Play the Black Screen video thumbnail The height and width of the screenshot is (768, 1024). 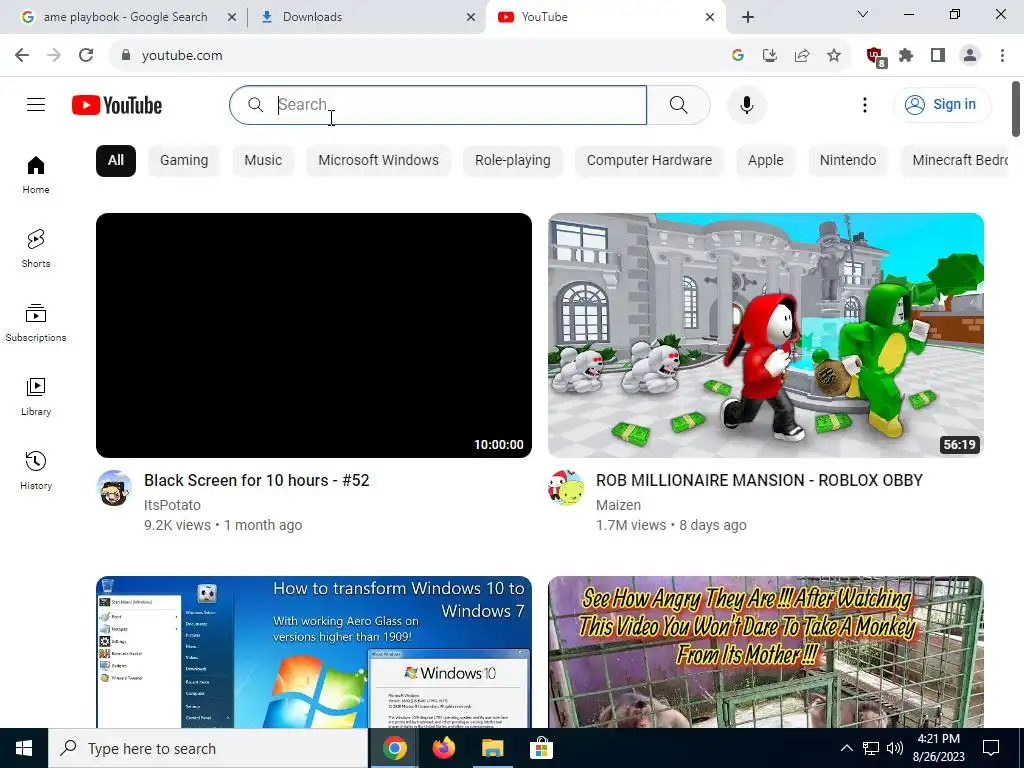313,335
